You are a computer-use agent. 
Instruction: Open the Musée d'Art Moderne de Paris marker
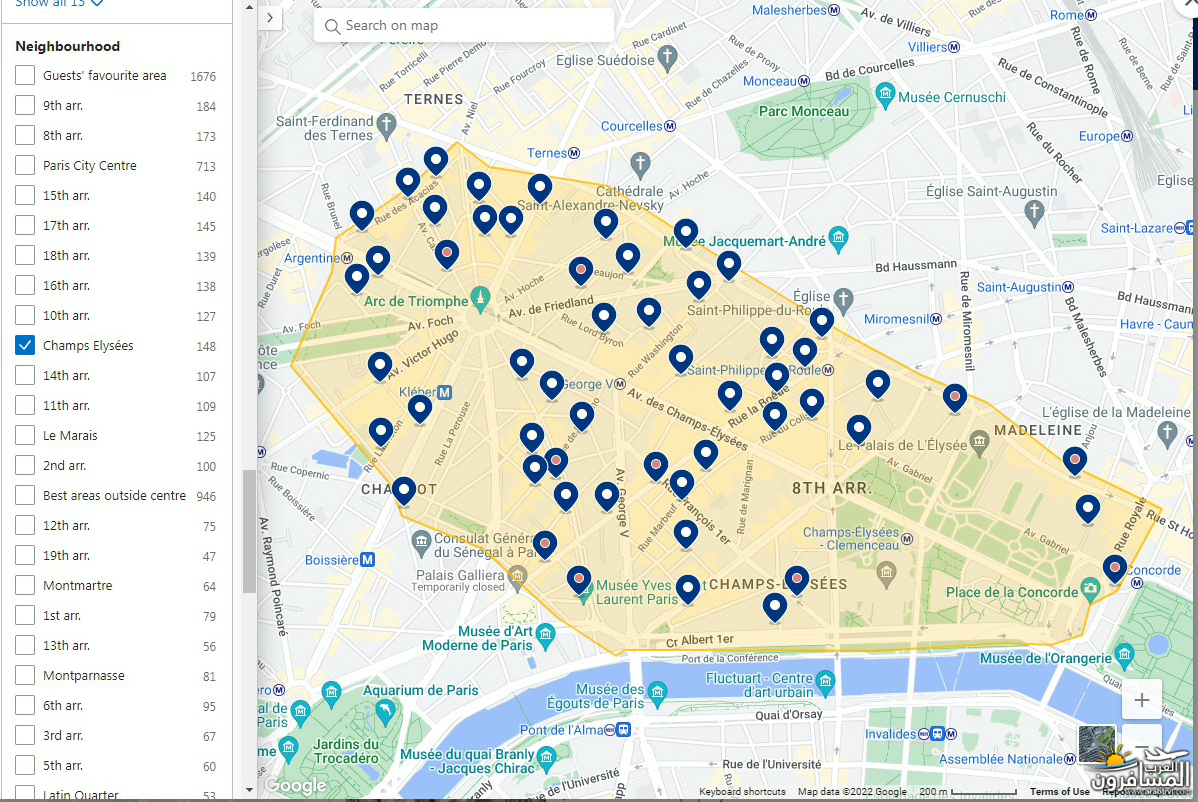[x=546, y=635]
